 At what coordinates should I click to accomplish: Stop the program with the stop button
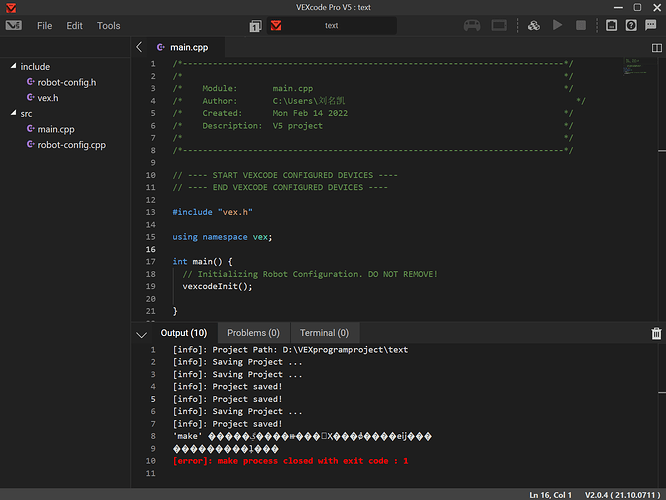[581, 25]
